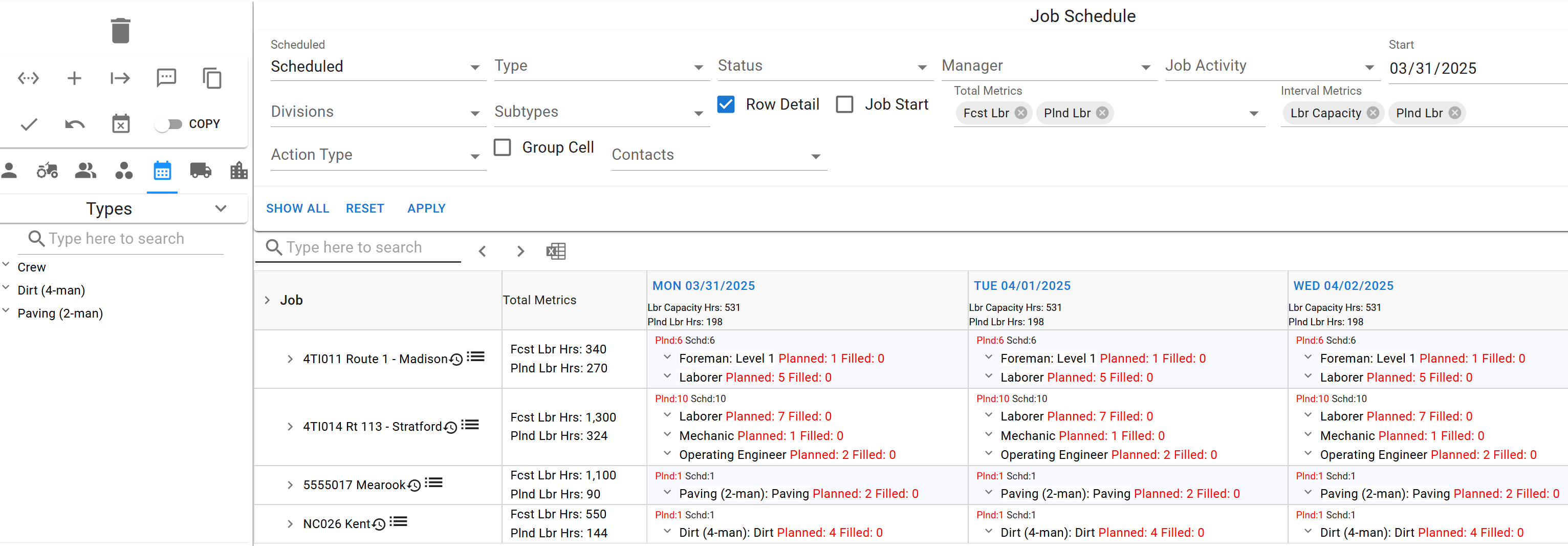
Task: Collapse the Types panel chevron
Action: (221, 208)
